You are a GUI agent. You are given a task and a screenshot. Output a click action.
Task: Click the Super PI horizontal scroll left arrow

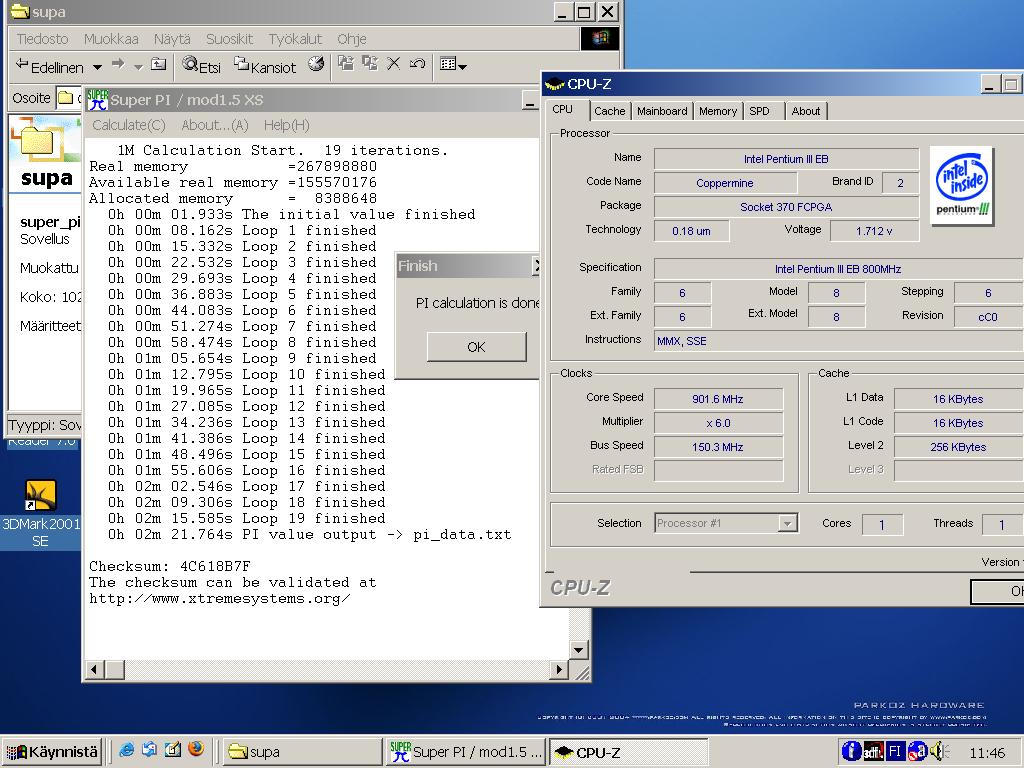pyautogui.click(x=94, y=669)
